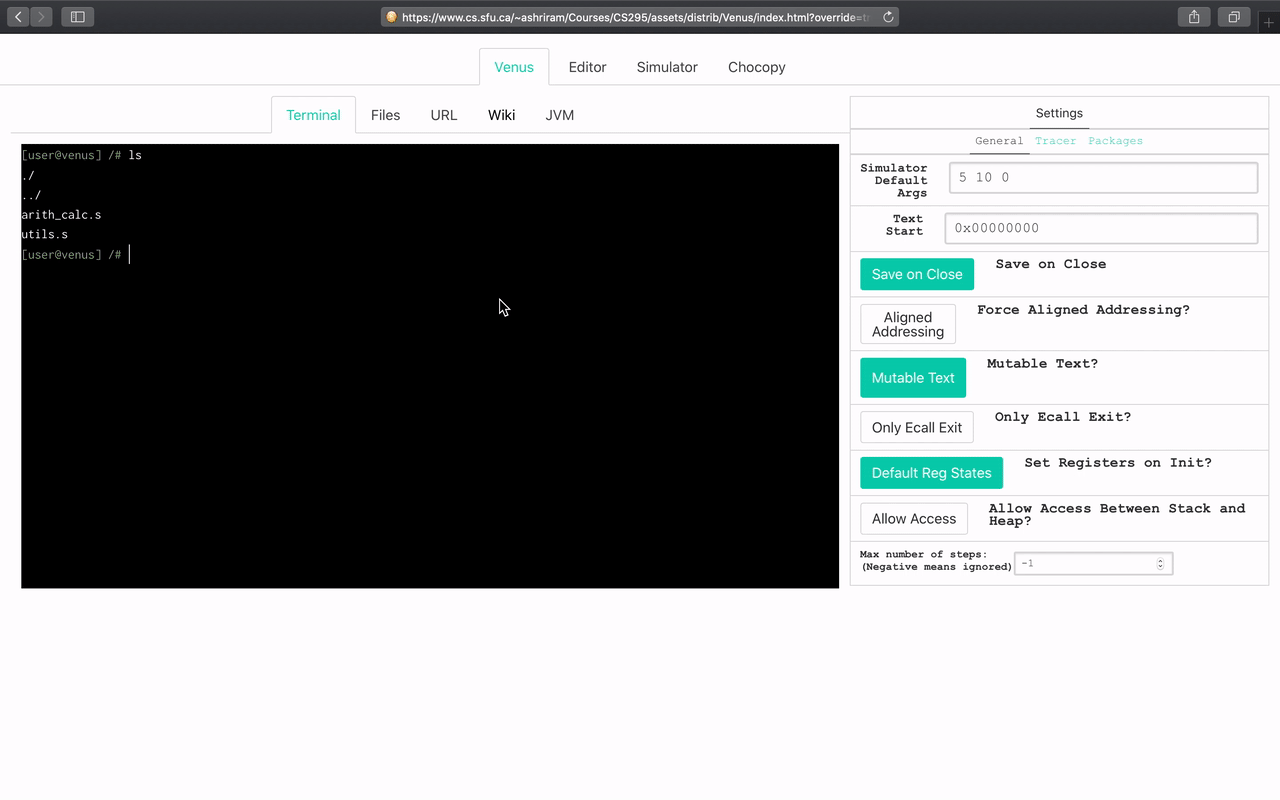
Task: Switch to the Files tab
Action: pos(385,115)
